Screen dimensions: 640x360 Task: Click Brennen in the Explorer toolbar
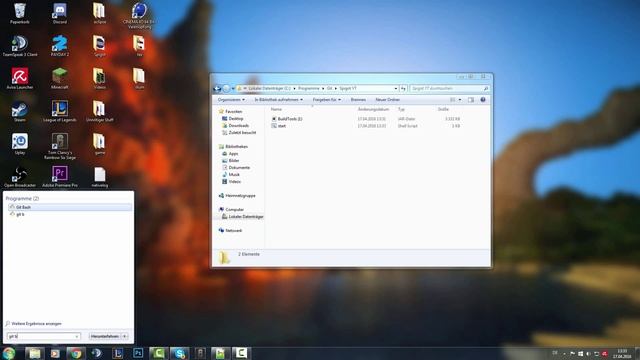click(358, 100)
